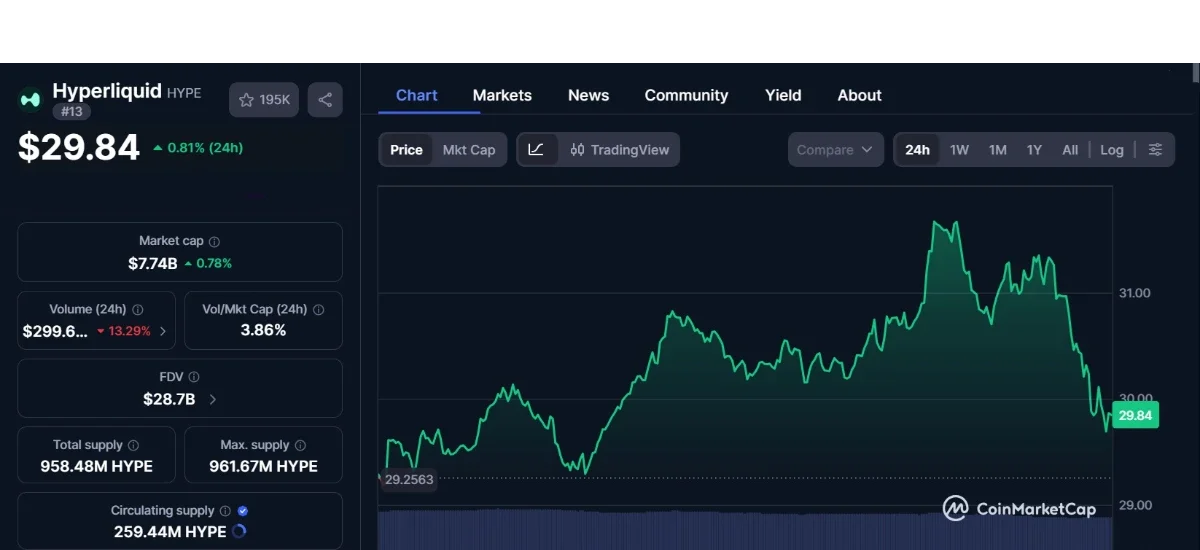Viewport: 1200px width, 550px height.
Task: Show Circulating supply info icon
Action: [225, 511]
